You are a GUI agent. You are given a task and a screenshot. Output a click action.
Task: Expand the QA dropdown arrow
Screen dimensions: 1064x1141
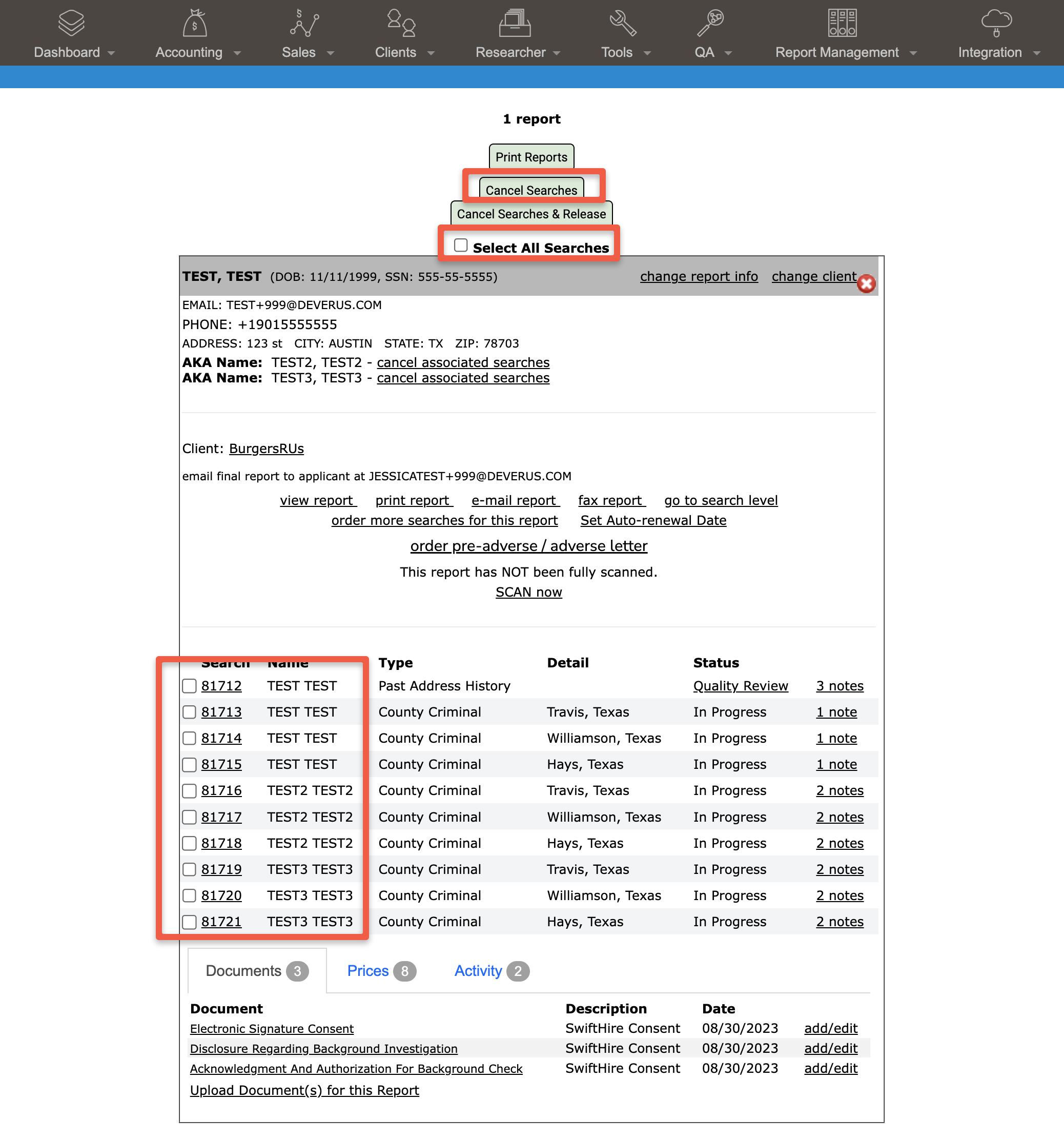coord(728,53)
